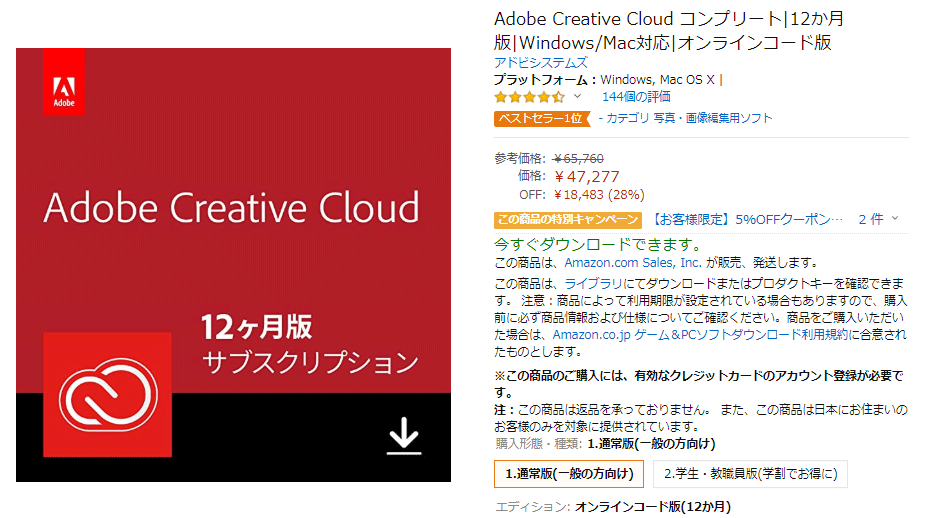
Task: Open the 144個の評価 reviews link
Action: click(636, 97)
